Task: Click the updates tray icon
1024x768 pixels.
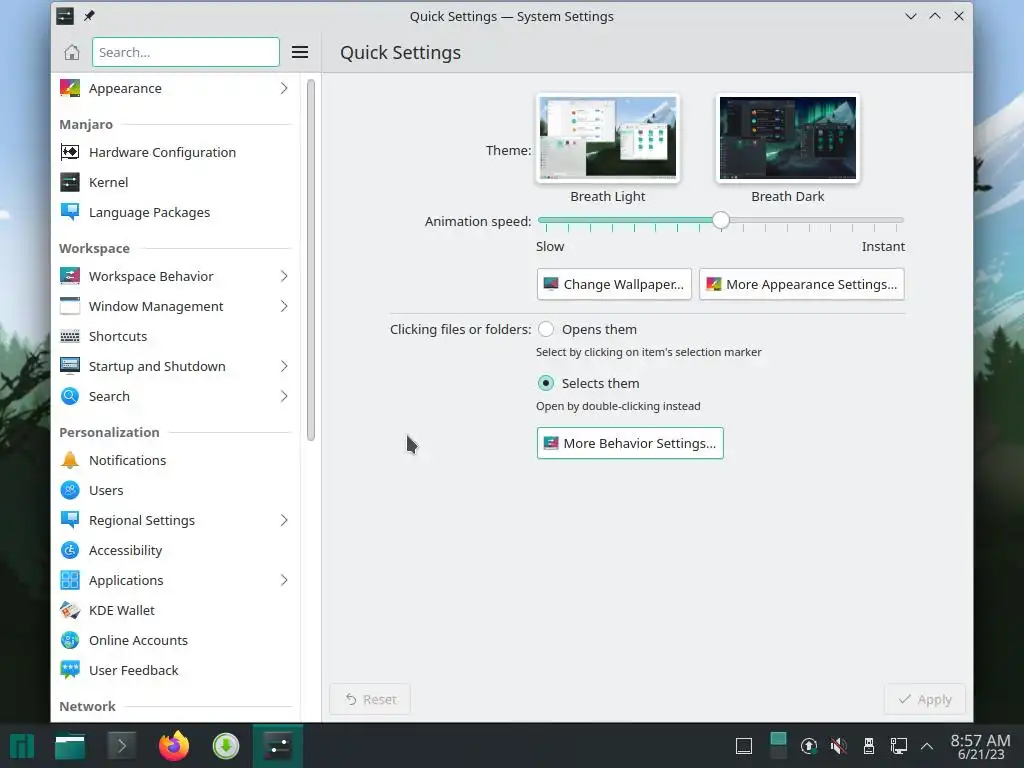Action: point(808,746)
